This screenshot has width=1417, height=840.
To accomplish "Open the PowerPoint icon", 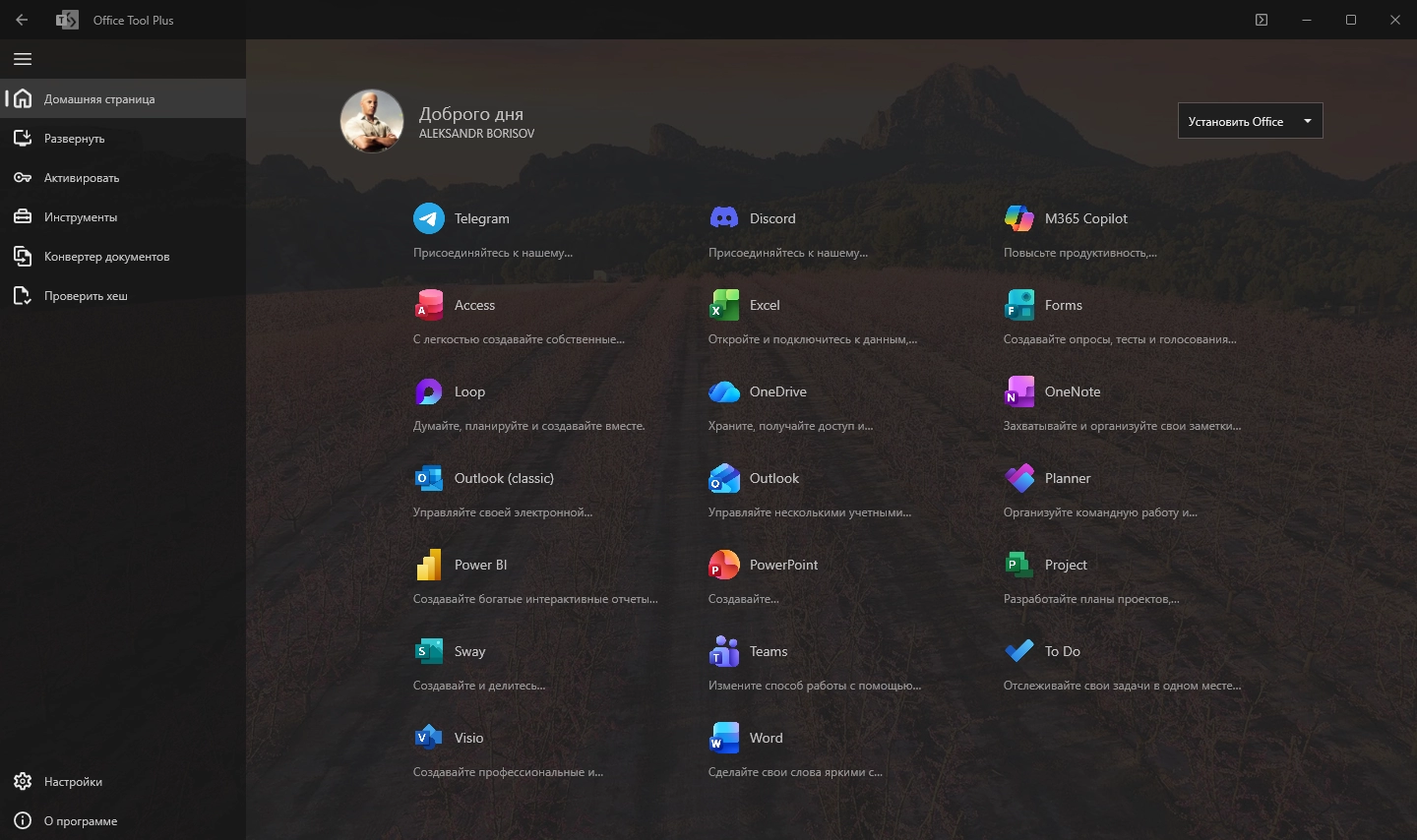I will pos(724,565).
